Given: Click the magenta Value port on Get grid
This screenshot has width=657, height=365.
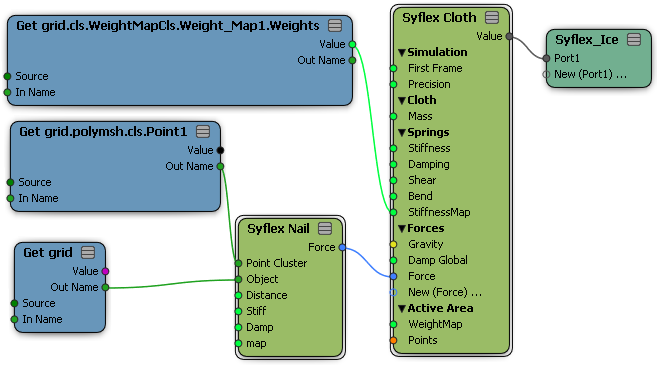Looking at the screenshot, I should click(x=106, y=271).
